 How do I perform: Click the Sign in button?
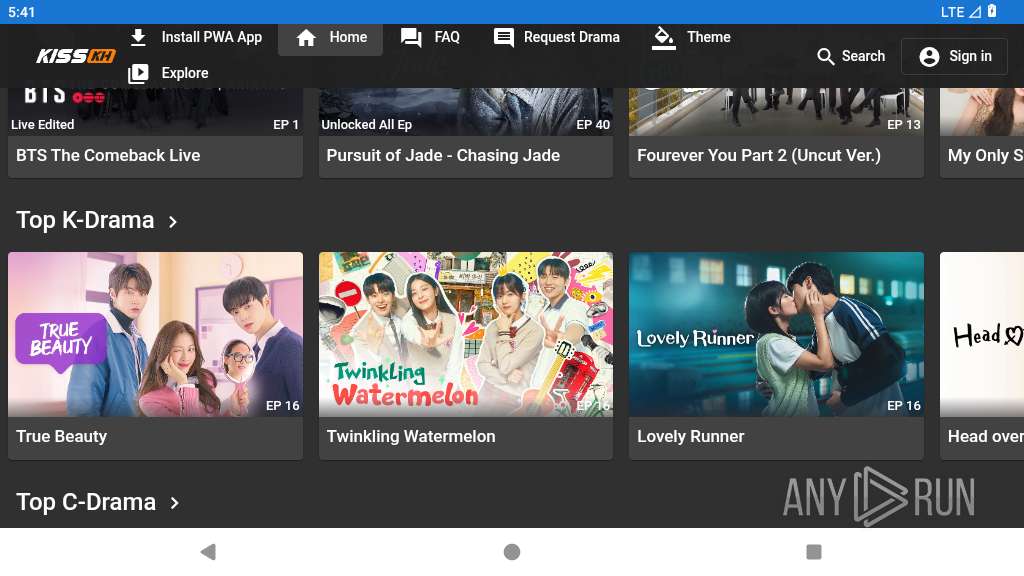point(954,56)
